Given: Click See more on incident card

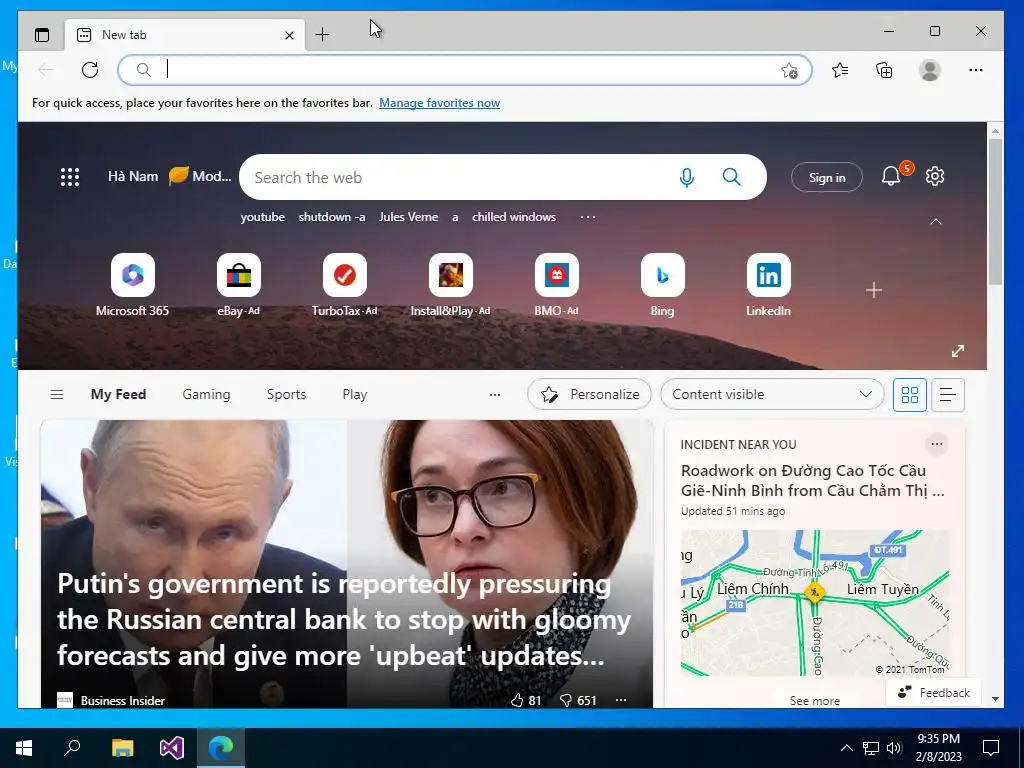Looking at the screenshot, I should tap(814, 701).
